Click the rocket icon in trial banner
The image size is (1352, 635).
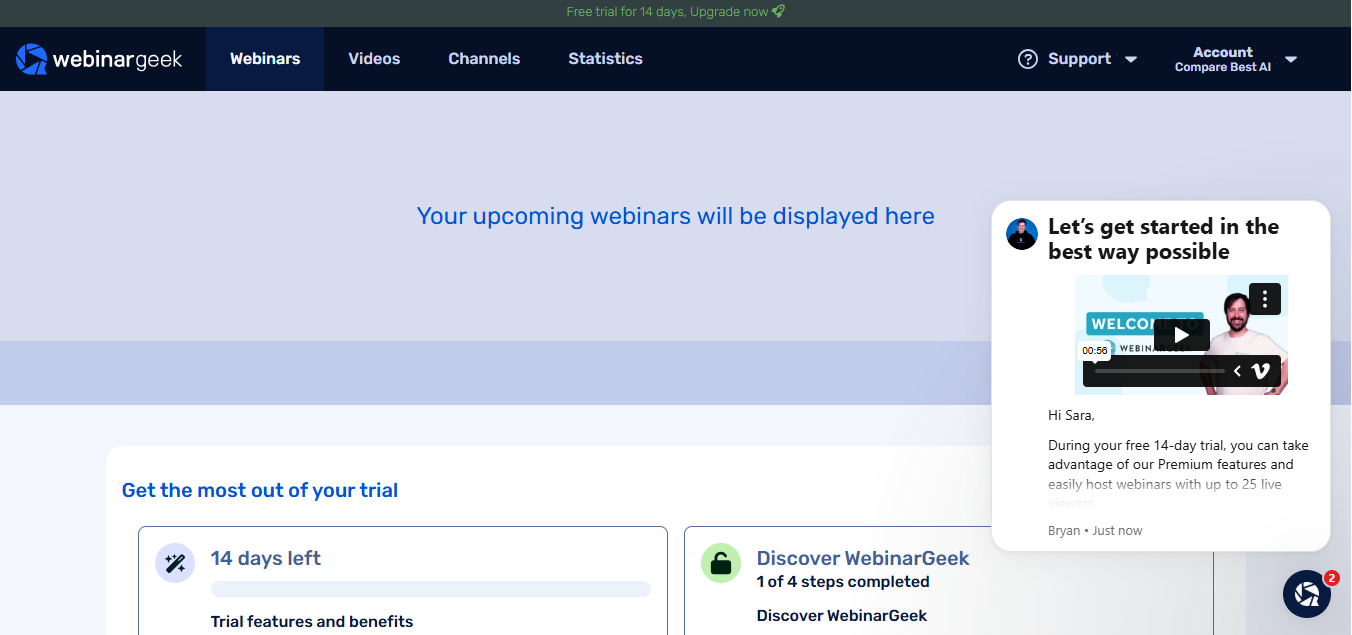coord(778,12)
